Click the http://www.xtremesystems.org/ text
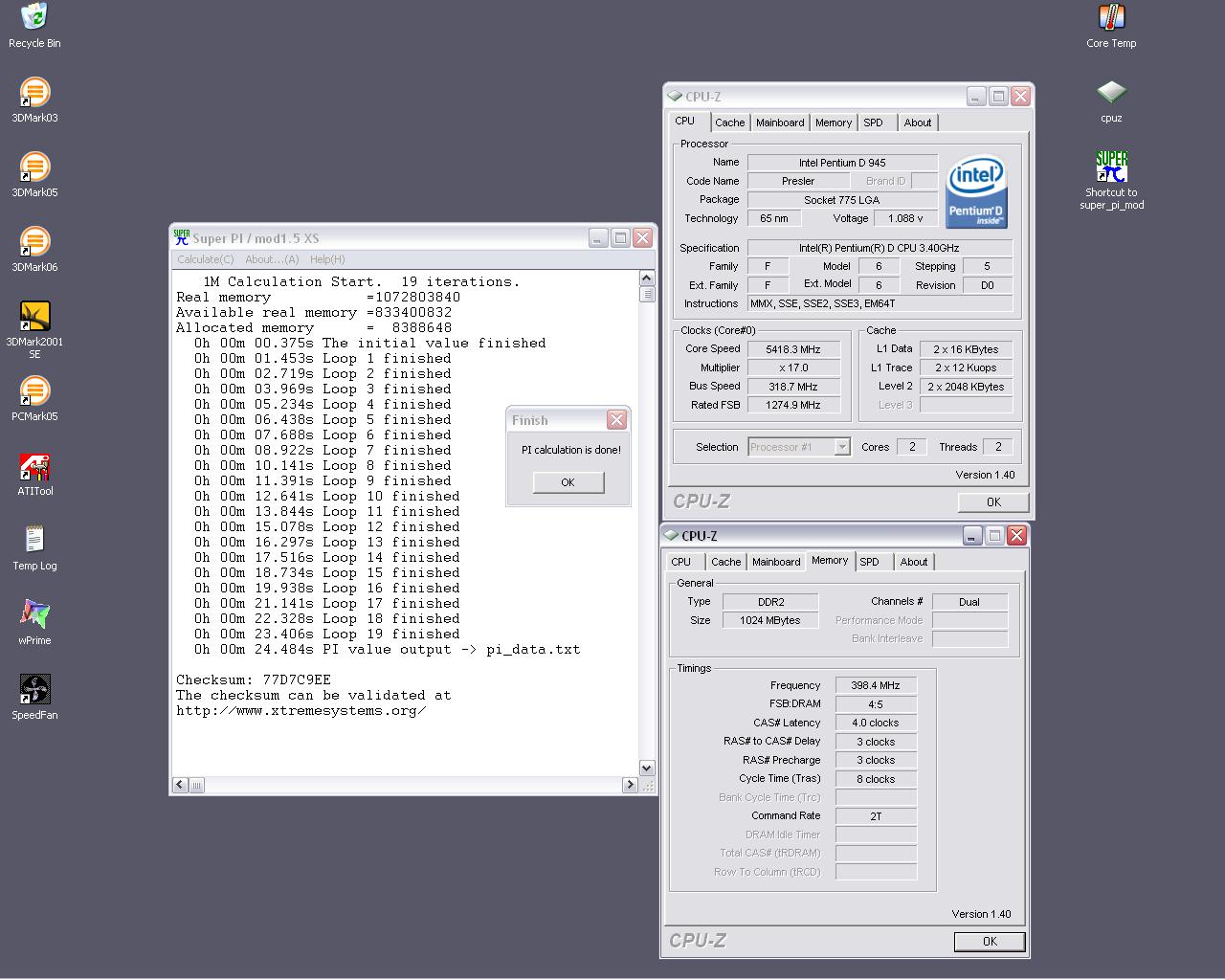This screenshot has width=1225, height=980. coord(301,711)
